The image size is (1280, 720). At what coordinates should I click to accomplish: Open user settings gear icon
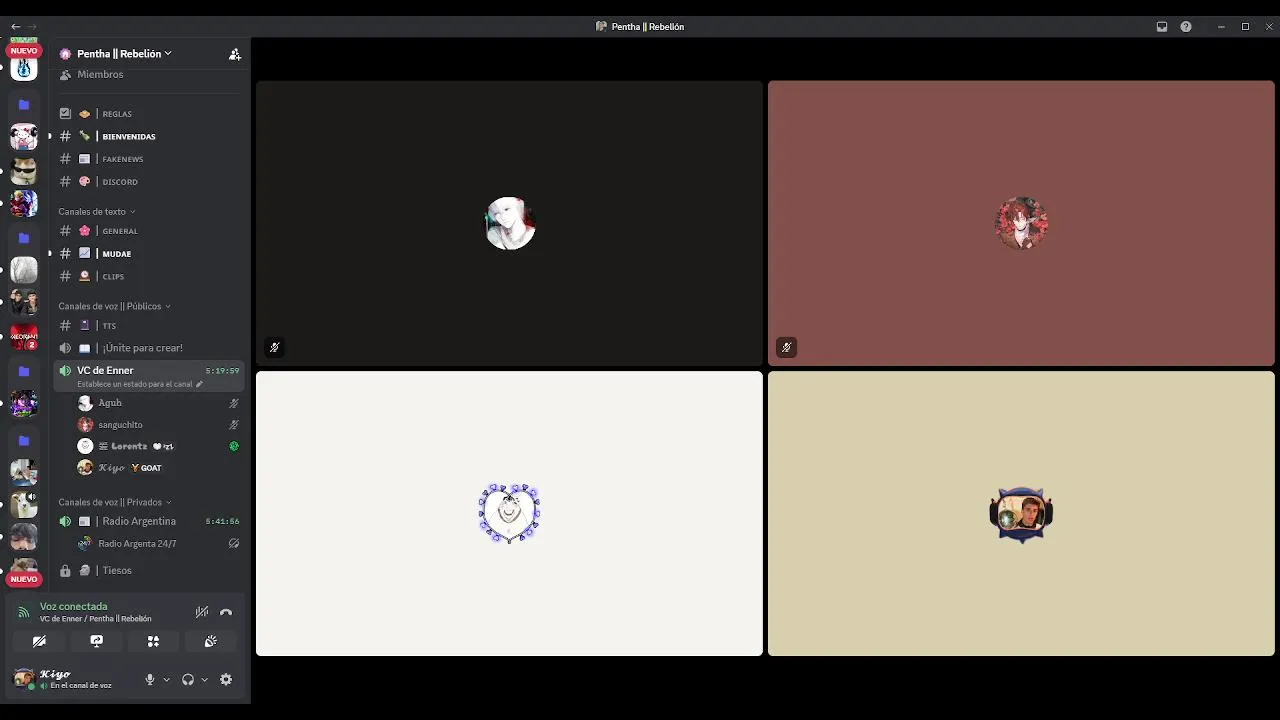coord(226,679)
